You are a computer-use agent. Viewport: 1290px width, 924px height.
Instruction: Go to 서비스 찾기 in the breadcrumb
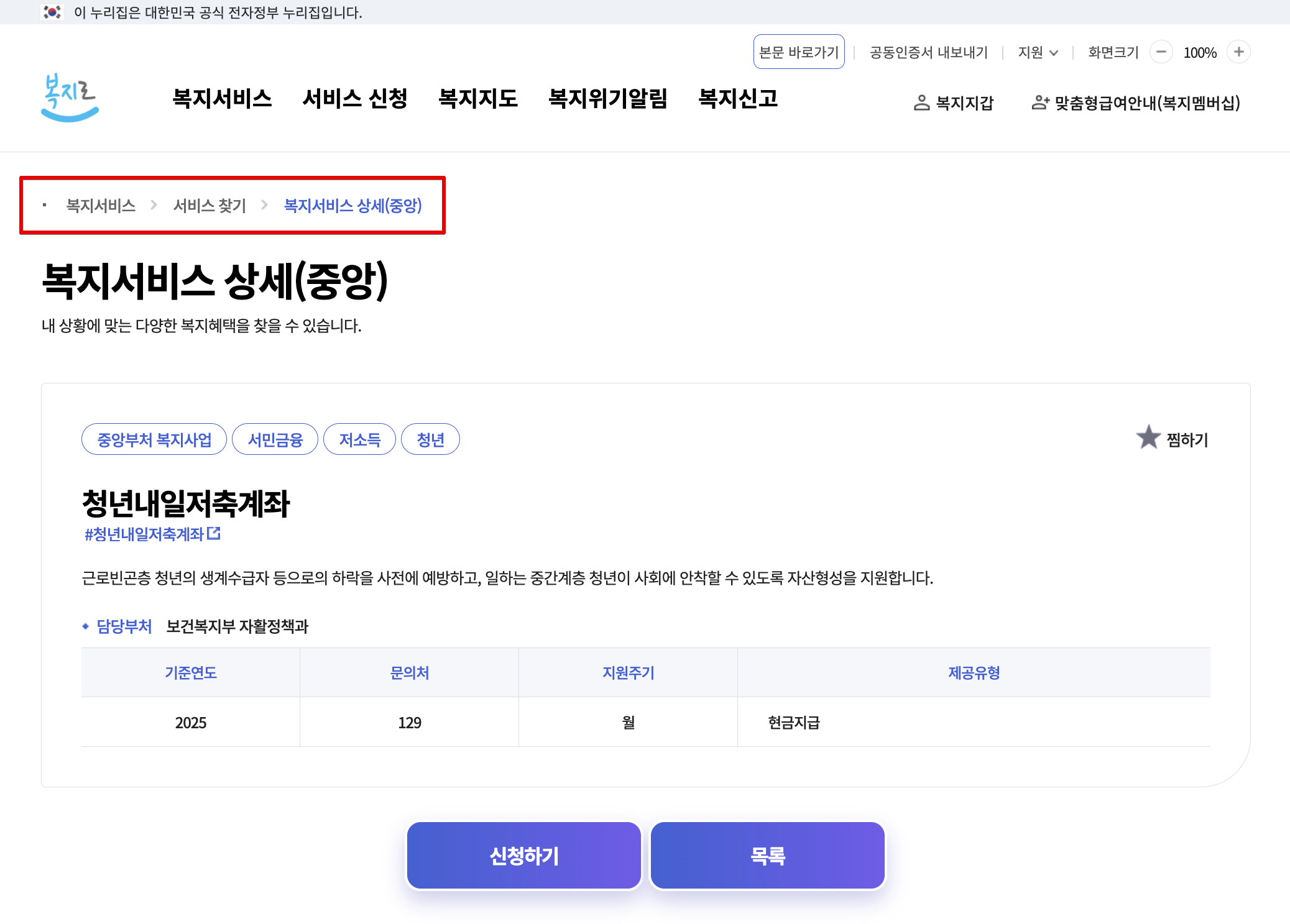click(x=210, y=206)
